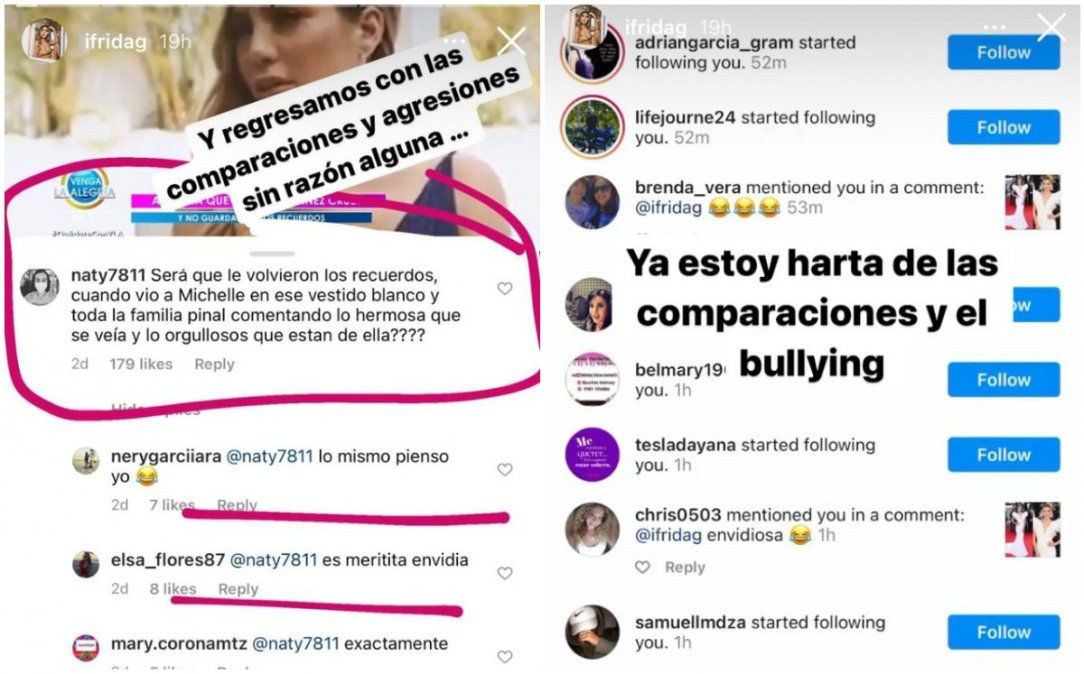This screenshot has height=674, width=1084.
Task: Like chris0503's comment using heart below it
Action: click(643, 567)
